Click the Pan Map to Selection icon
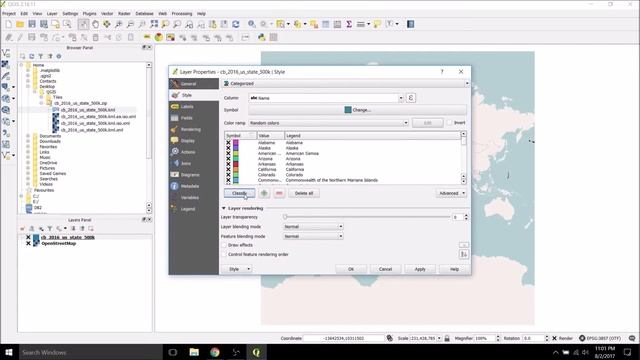The image size is (640, 360). (x=107, y=24)
